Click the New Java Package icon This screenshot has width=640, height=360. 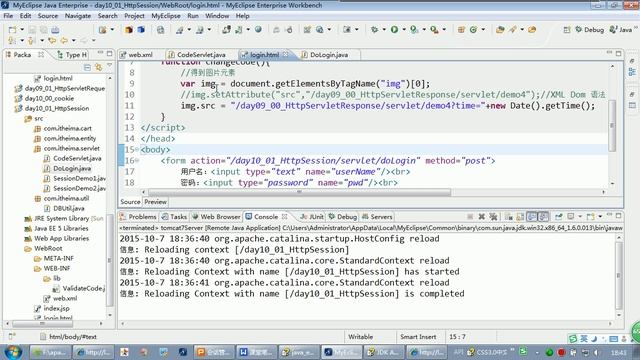click(x=461, y=30)
